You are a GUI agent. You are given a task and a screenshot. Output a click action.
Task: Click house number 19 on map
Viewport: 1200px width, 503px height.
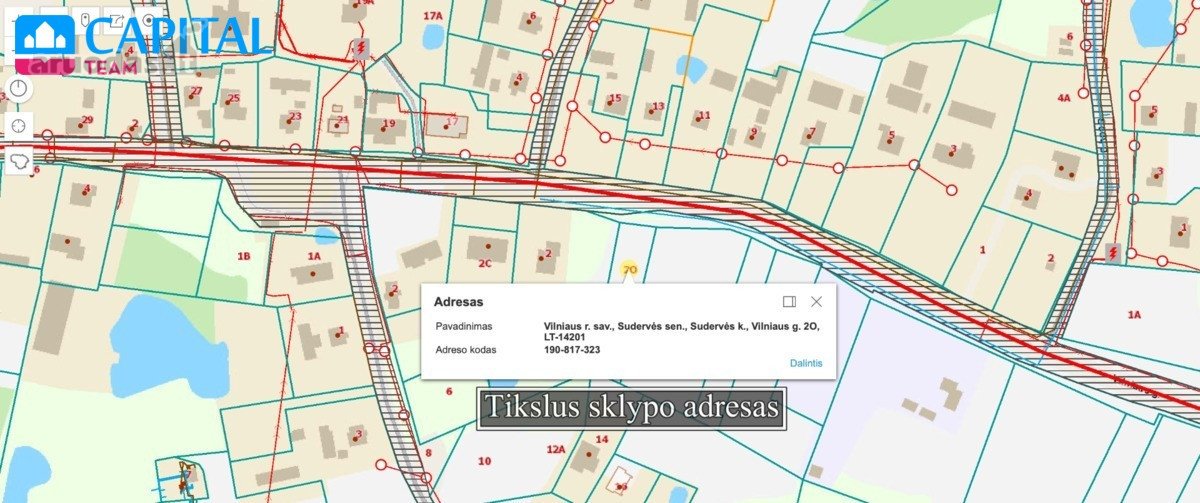pos(389,124)
